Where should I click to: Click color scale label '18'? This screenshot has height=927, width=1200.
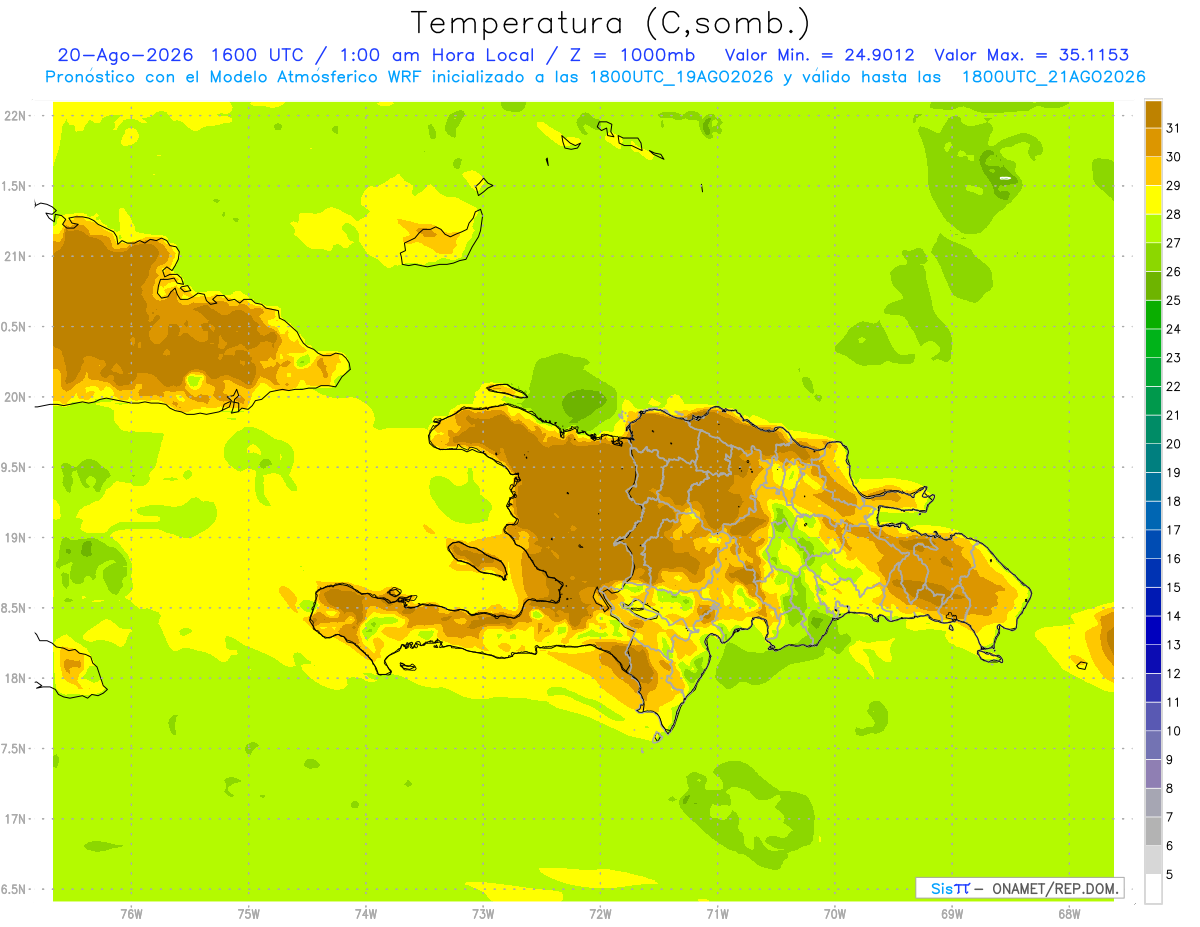1174,501
